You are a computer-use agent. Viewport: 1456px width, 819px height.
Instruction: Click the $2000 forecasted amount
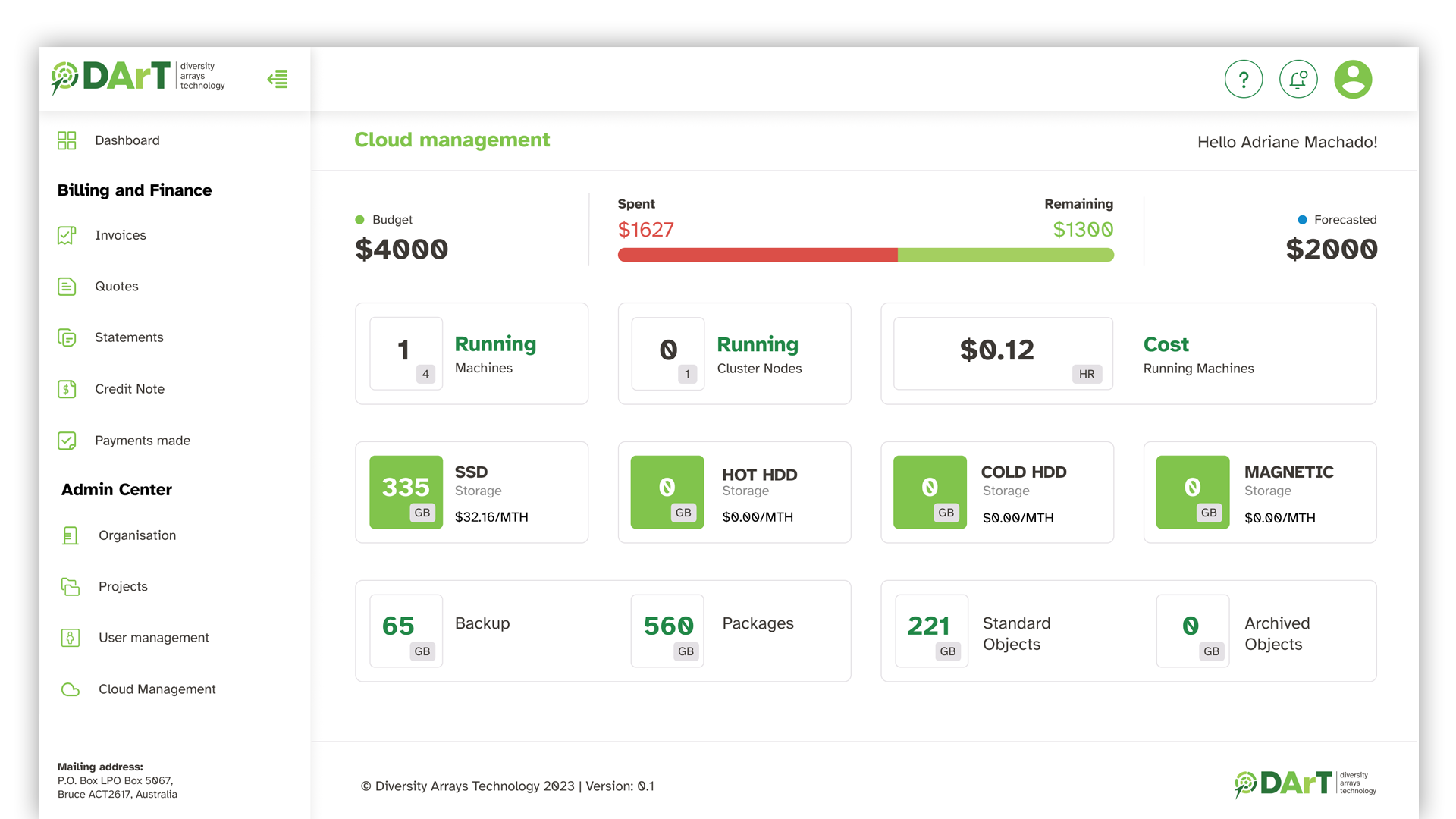(1332, 249)
